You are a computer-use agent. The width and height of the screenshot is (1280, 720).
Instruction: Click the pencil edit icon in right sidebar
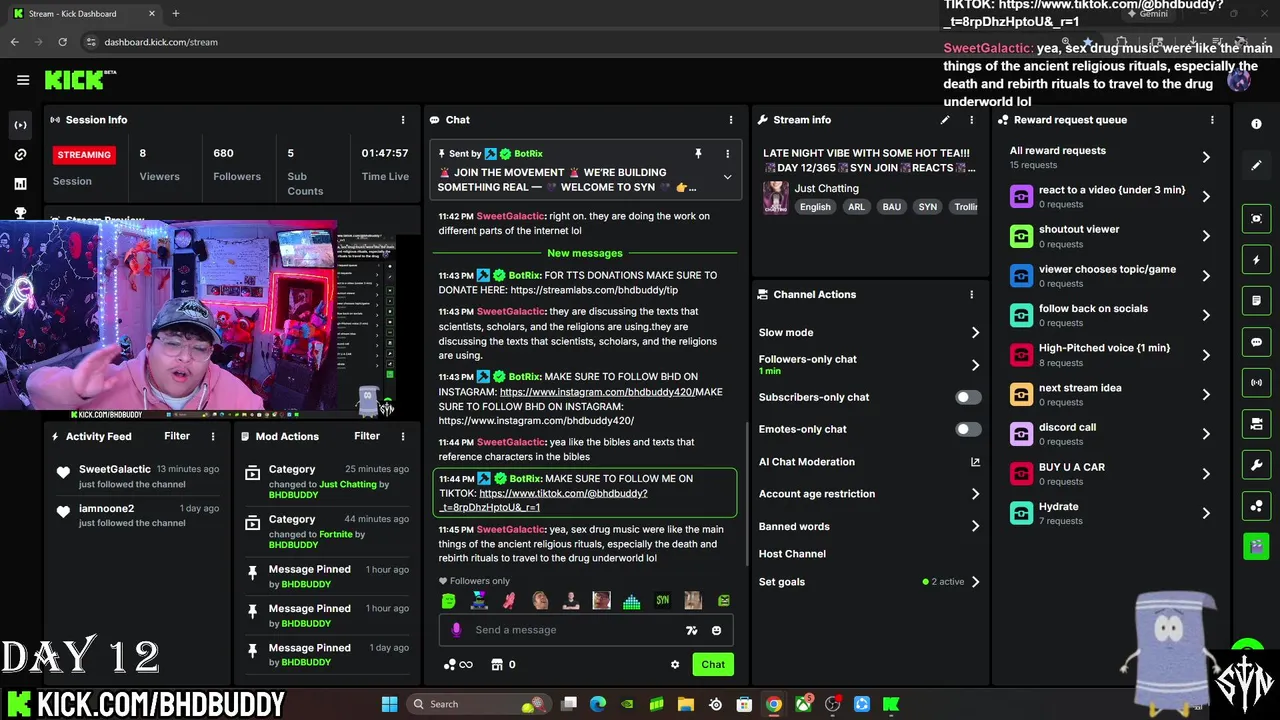1256,166
